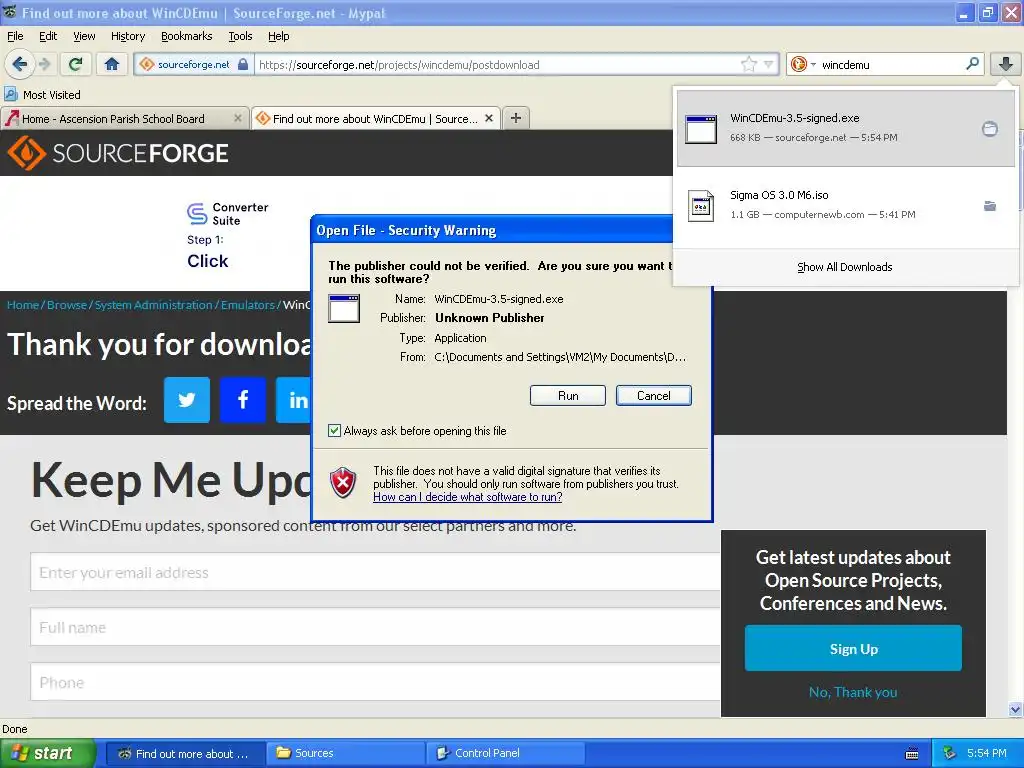The width and height of the screenshot is (1024, 768).
Task: Open the Most Visited bookmarks folder
Action: point(43,95)
